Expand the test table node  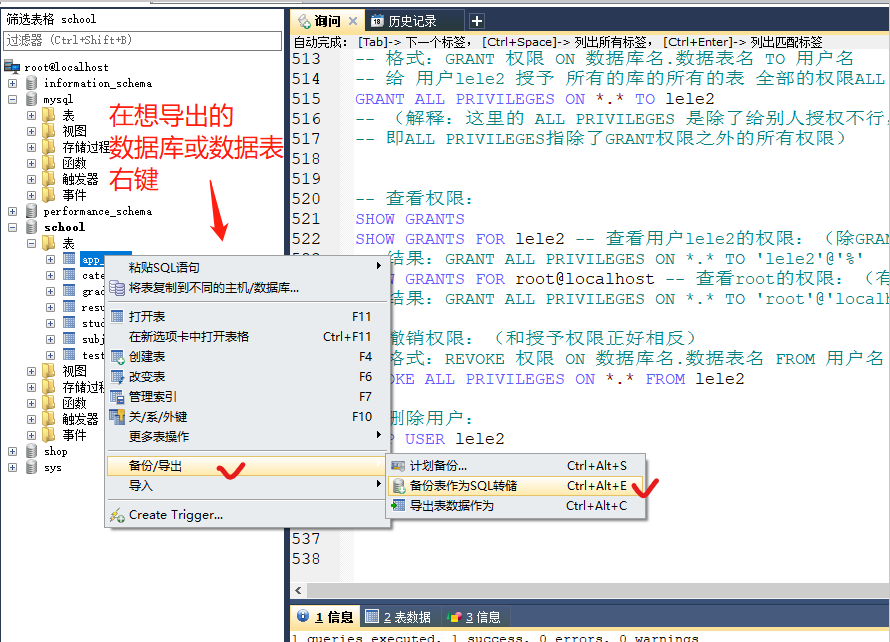pyautogui.click(x=51, y=355)
